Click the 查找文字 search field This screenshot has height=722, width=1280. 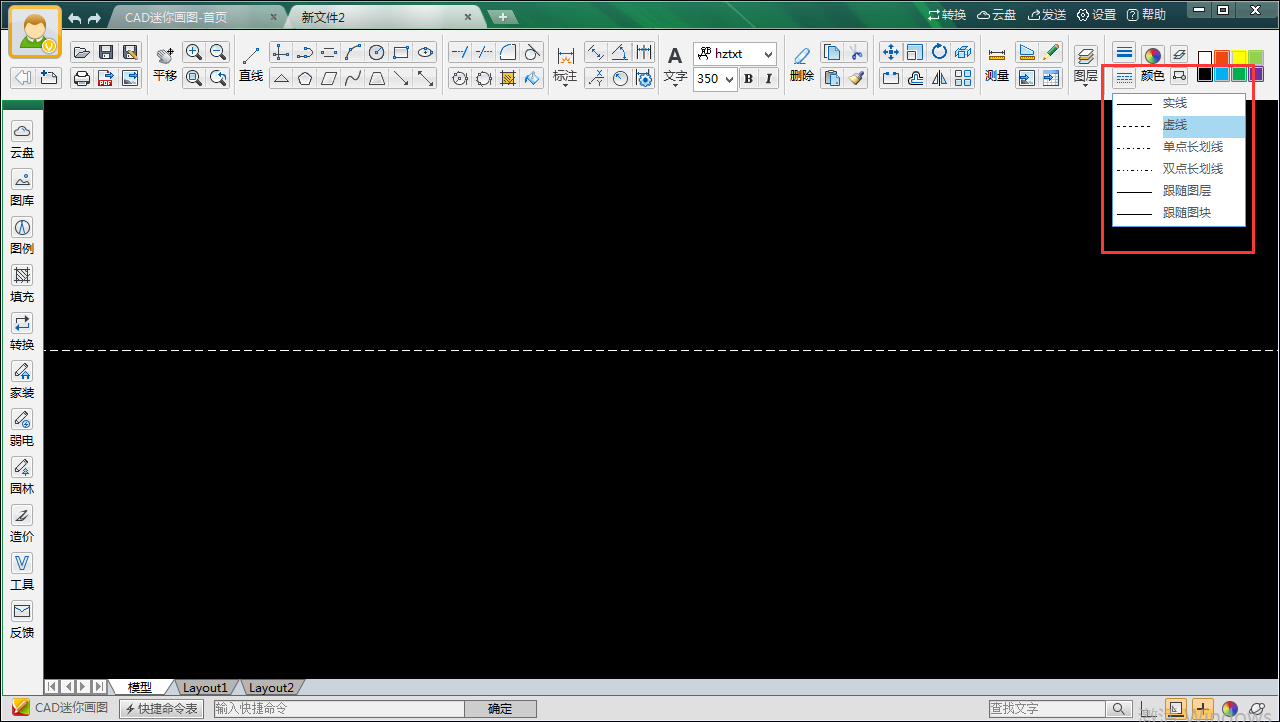1047,709
